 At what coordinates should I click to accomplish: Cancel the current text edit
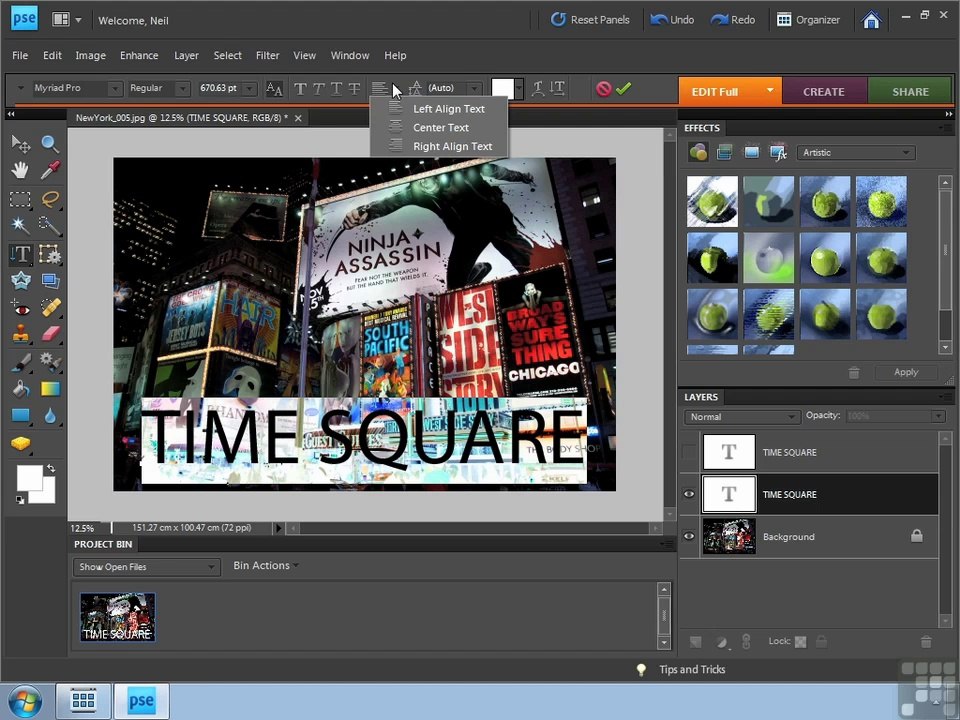coord(604,89)
